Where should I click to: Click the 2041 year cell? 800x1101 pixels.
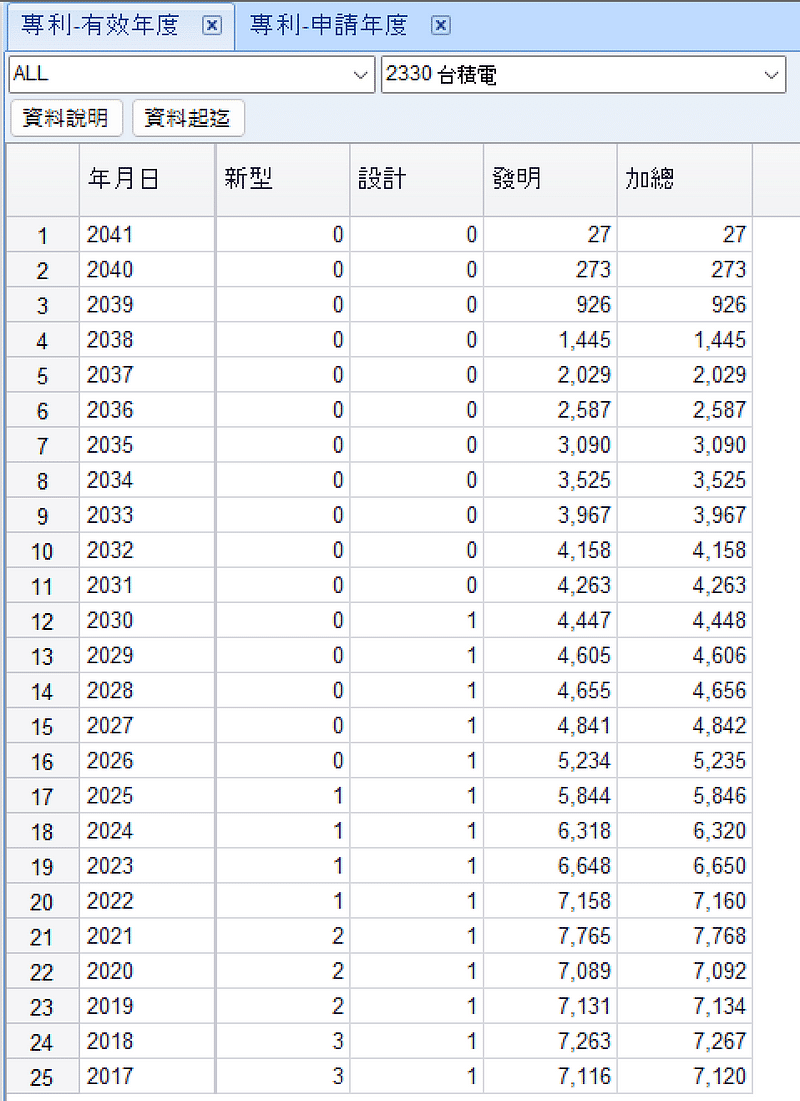coord(146,235)
